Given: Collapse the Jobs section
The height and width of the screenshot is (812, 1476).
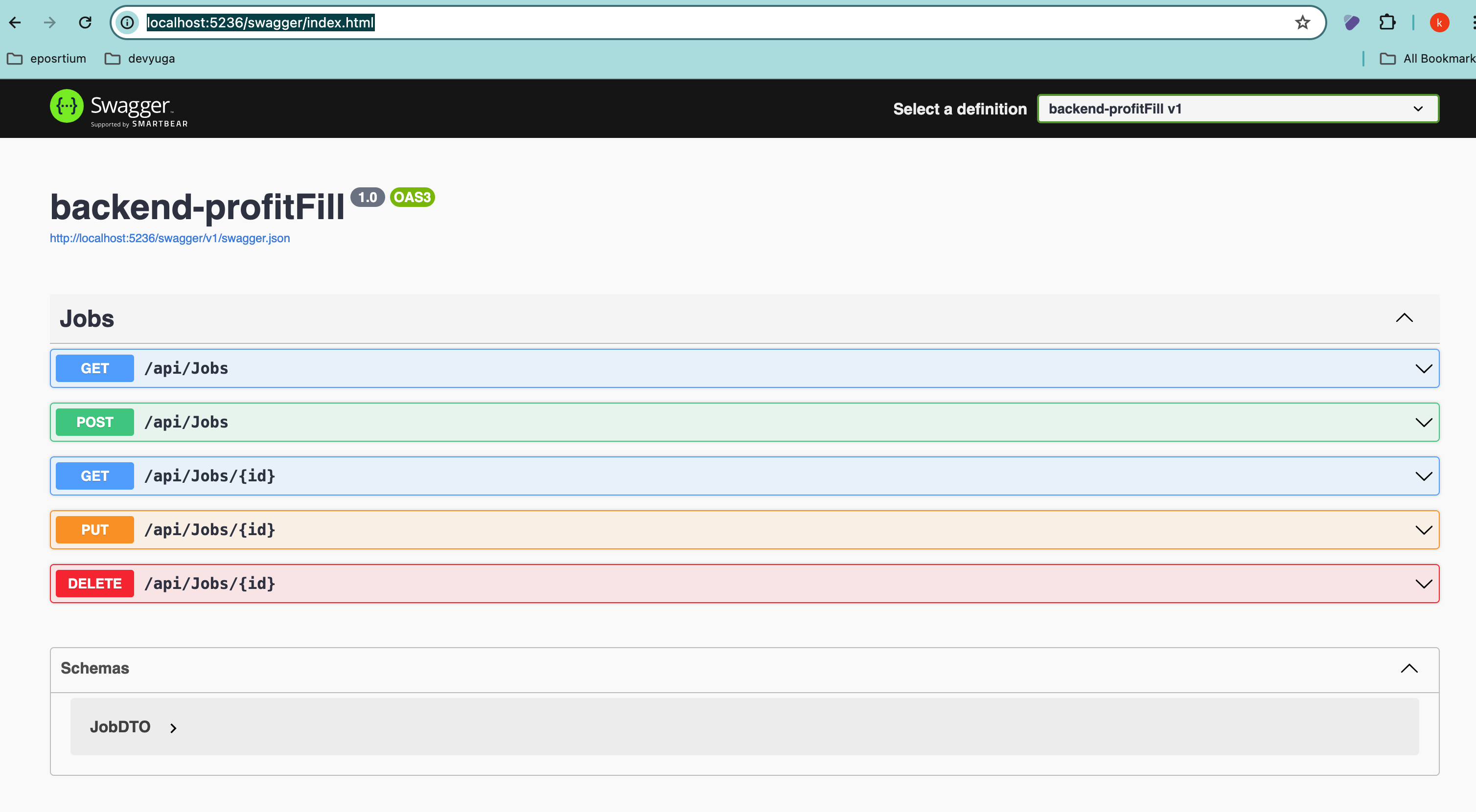Looking at the screenshot, I should (1404, 318).
